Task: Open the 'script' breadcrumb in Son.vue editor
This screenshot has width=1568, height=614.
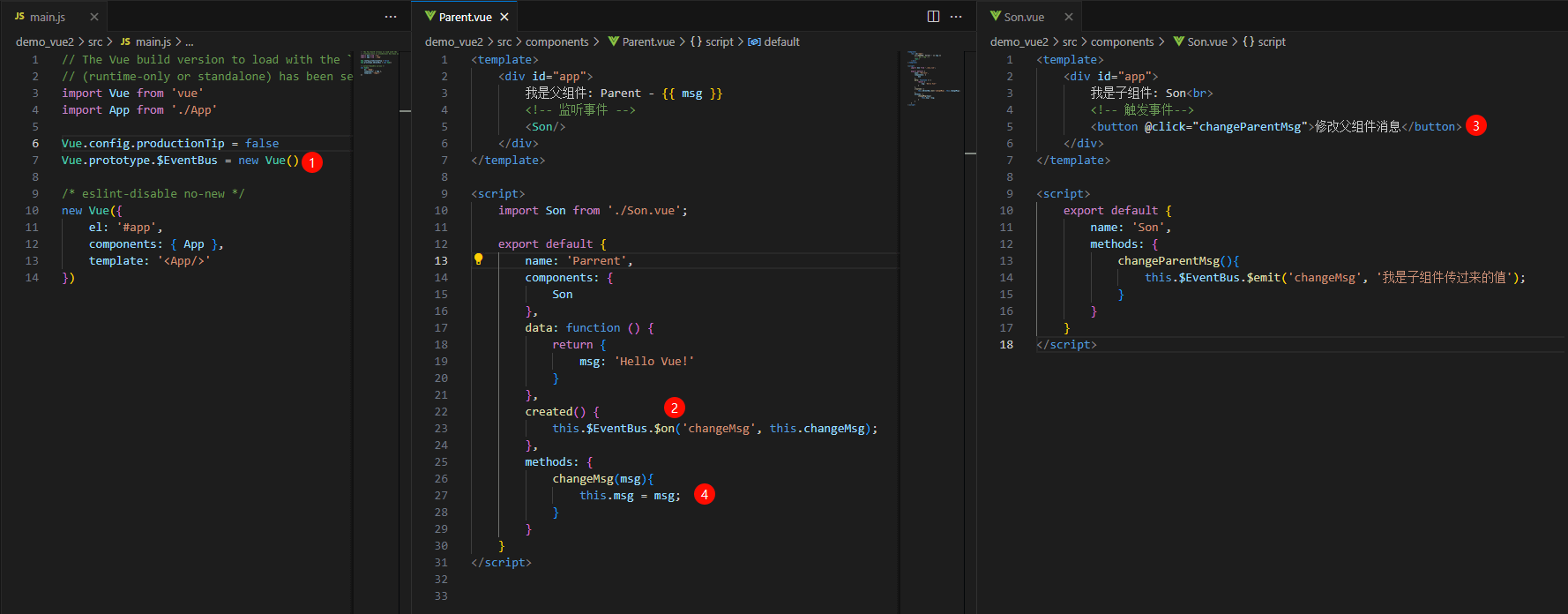Action: coord(1271,41)
